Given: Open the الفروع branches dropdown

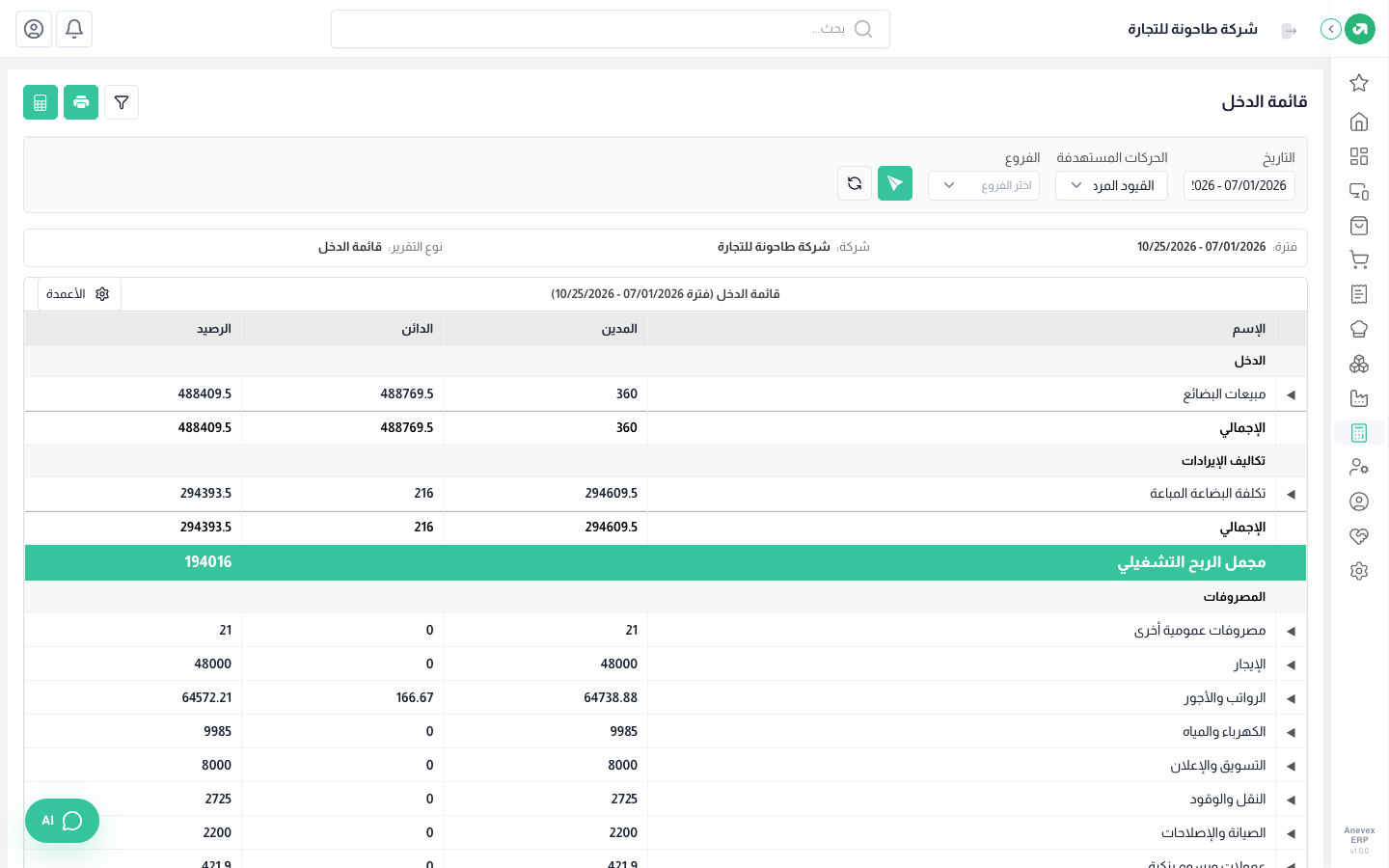Looking at the screenshot, I should point(984,185).
